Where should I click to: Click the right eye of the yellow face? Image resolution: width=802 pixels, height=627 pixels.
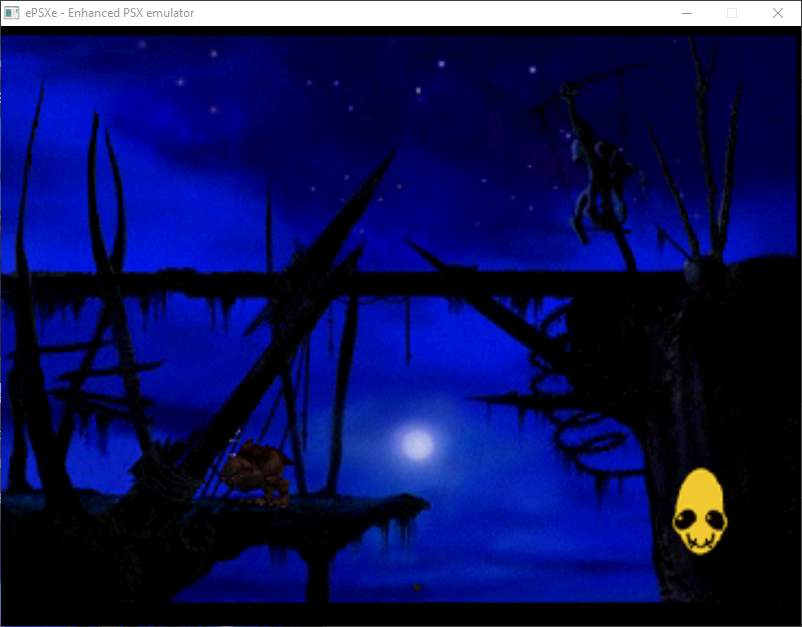pyautogui.click(x=713, y=519)
